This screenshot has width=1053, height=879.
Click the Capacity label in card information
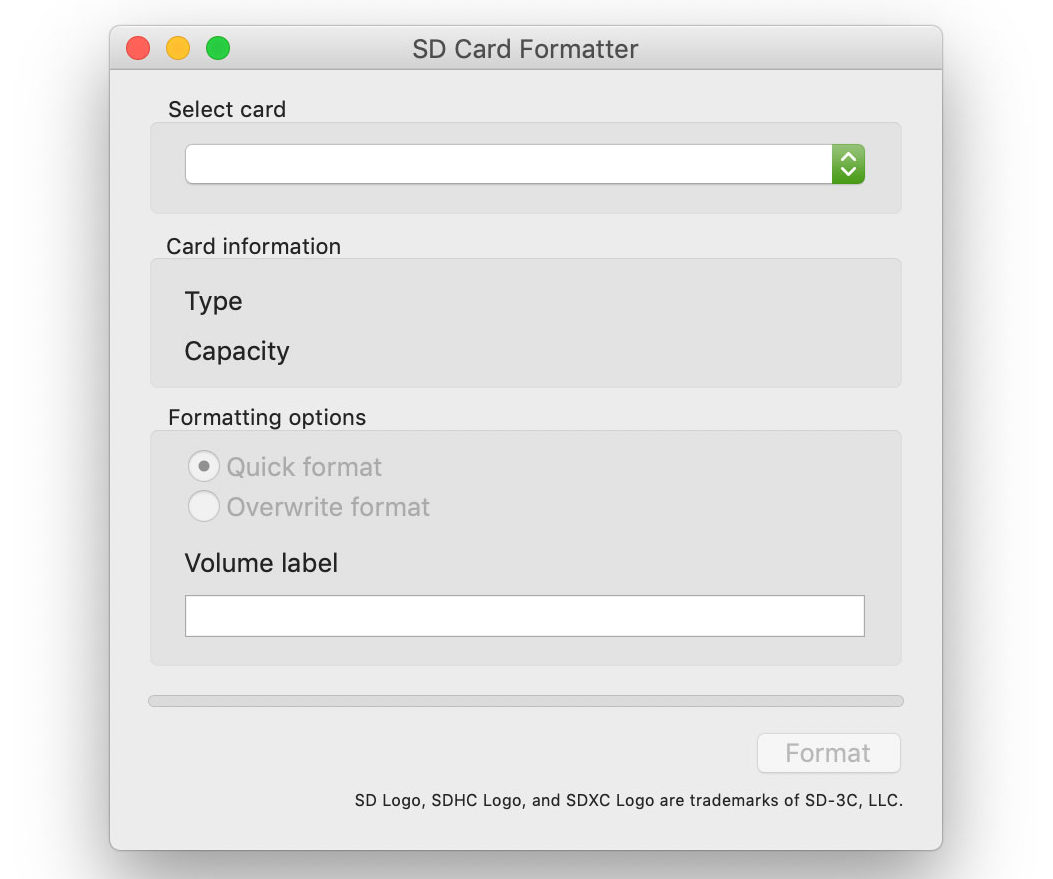[x=237, y=351]
